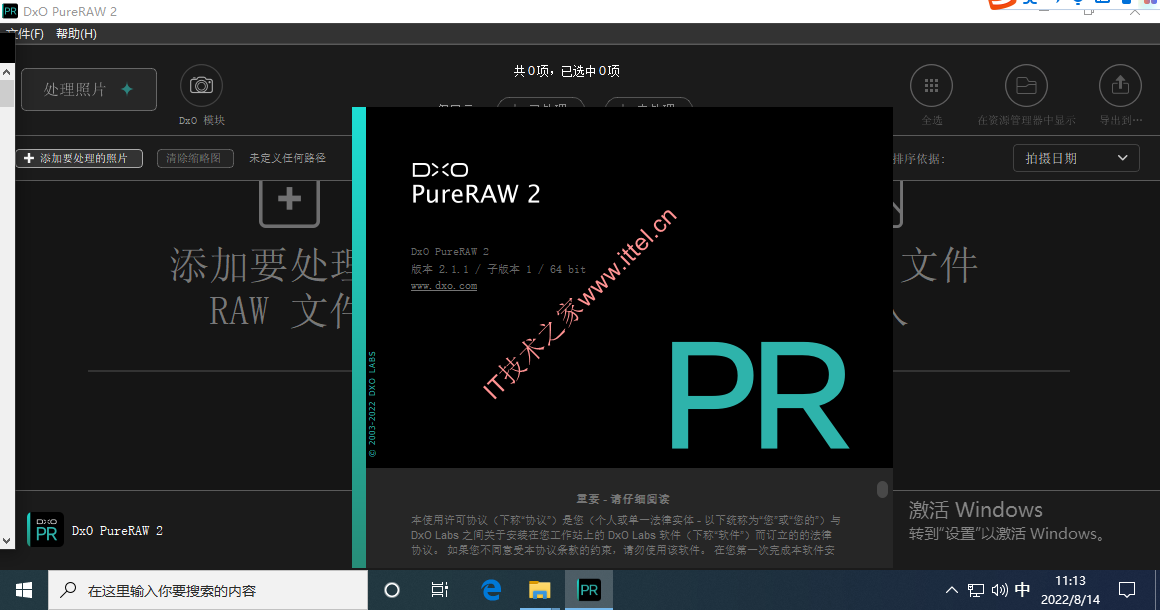Click the 清除缩略图 button

(195, 158)
